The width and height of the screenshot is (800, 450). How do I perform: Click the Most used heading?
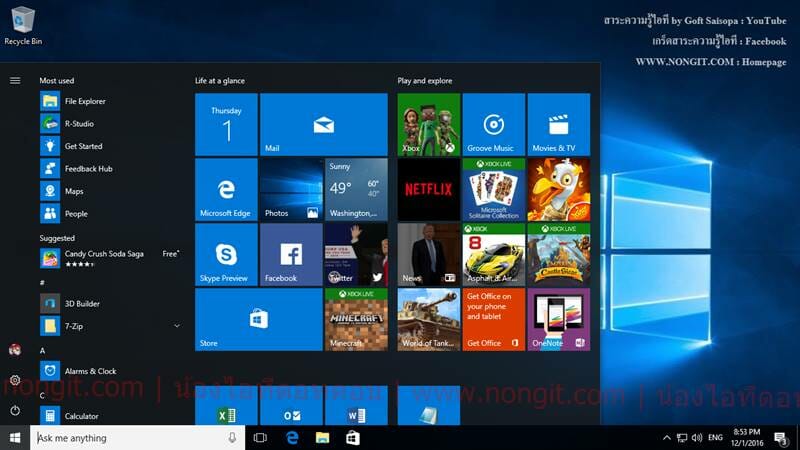click(57, 81)
